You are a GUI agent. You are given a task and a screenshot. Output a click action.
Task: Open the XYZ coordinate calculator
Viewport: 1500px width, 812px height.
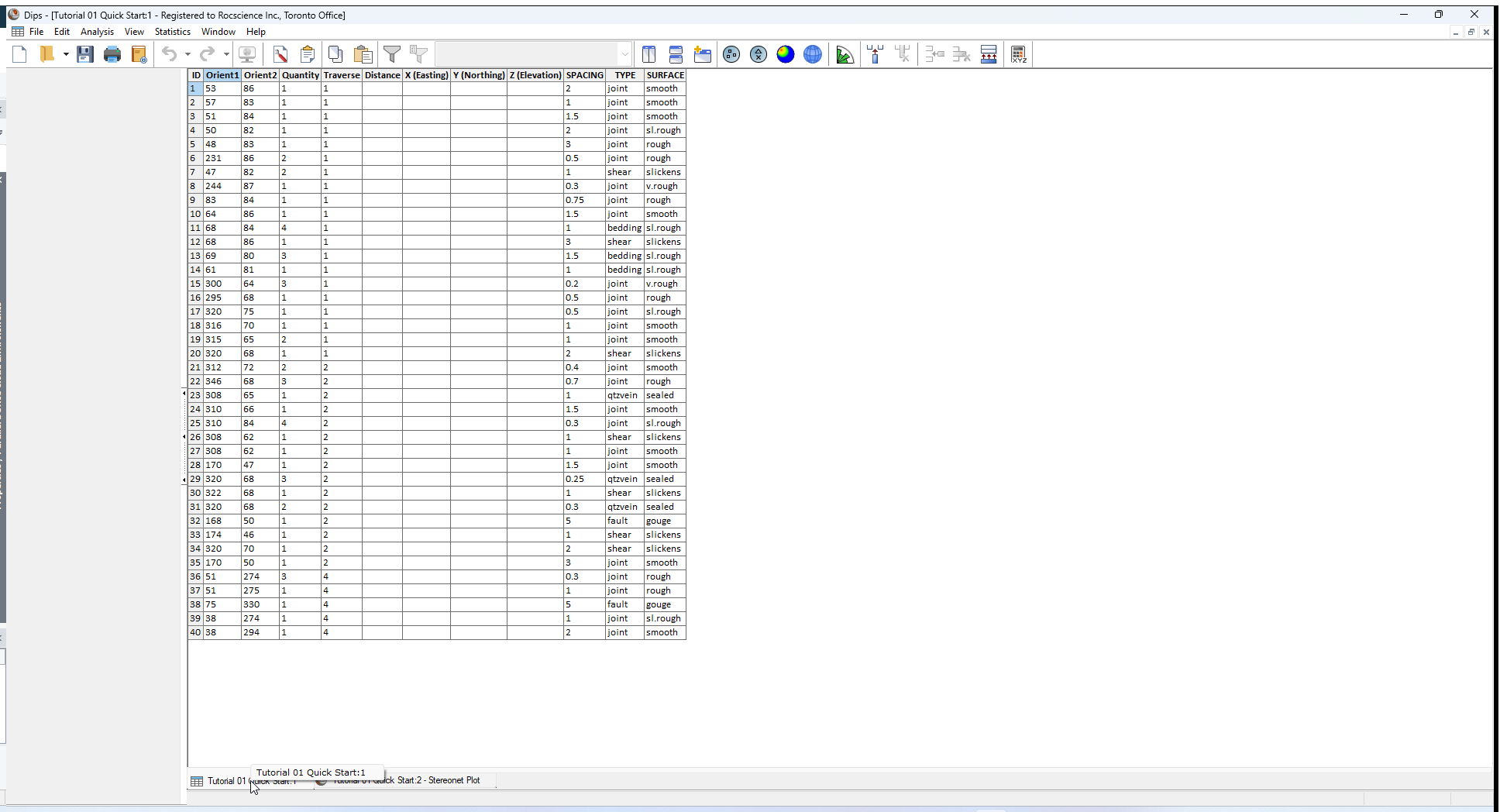(x=1019, y=53)
